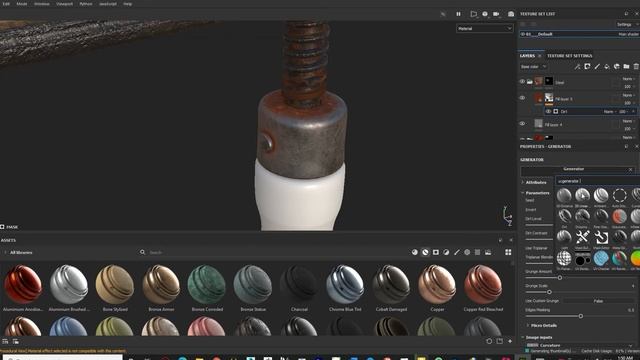Open the Curvature image input dropdown
The height and width of the screenshot is (360, 640).
coord(580,345)
